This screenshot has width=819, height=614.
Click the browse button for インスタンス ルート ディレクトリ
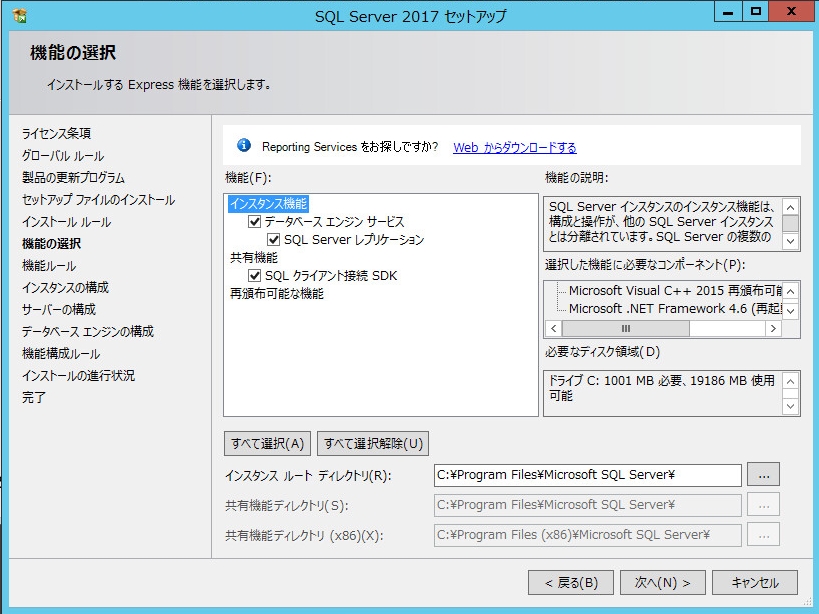tap(763, 473)
